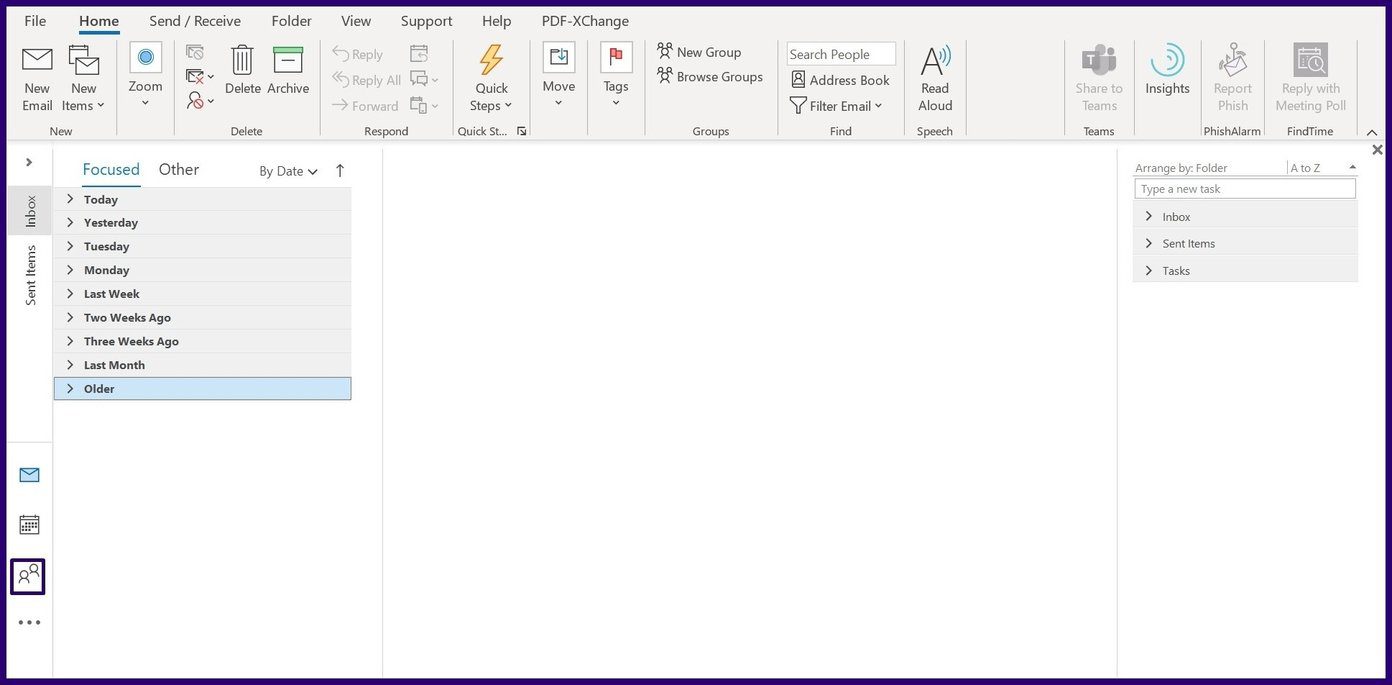The width and height of the screenshot is (1392, 685).
Task: Create a New Email
Action: (37, 78)
